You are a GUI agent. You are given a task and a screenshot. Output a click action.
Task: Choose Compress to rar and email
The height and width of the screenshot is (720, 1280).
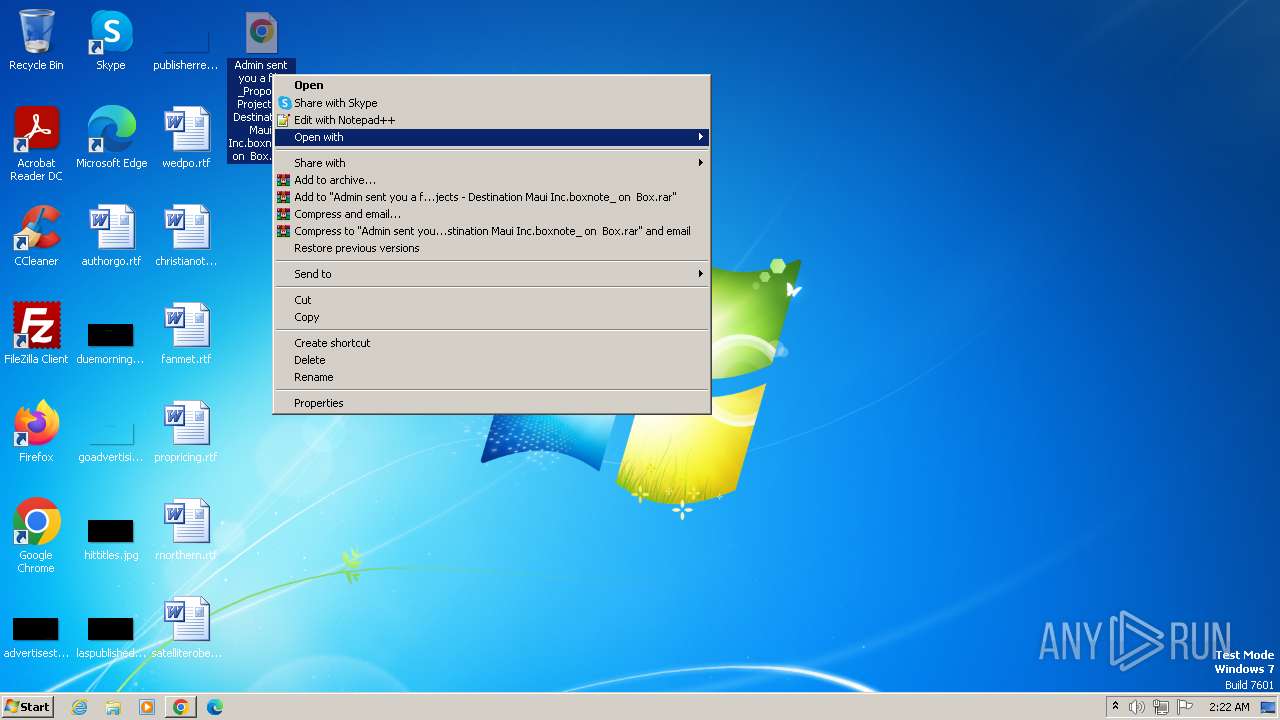tap(492, 231)
